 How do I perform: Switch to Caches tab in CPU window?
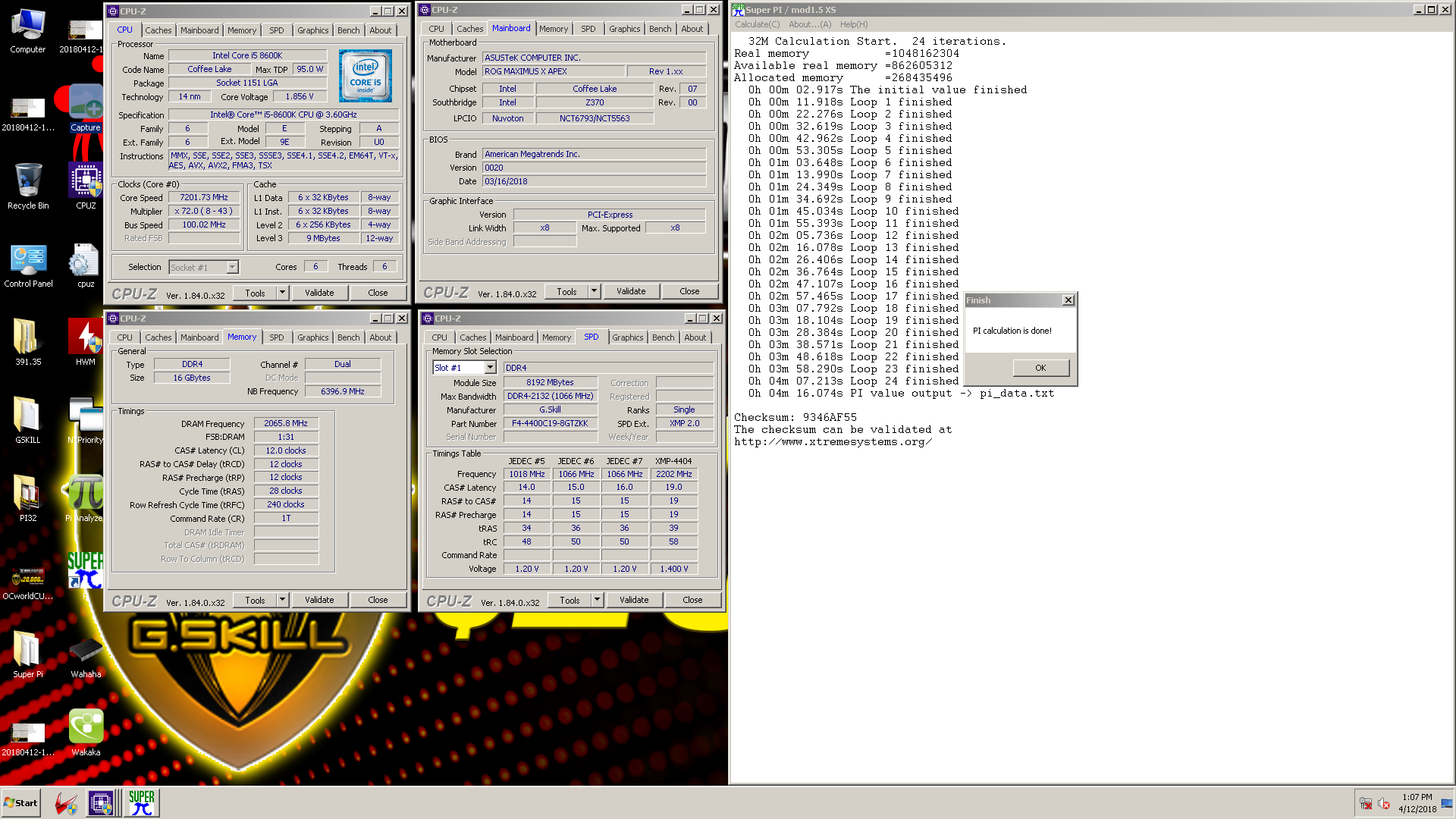pyautogui.click(x=158, y=30)
